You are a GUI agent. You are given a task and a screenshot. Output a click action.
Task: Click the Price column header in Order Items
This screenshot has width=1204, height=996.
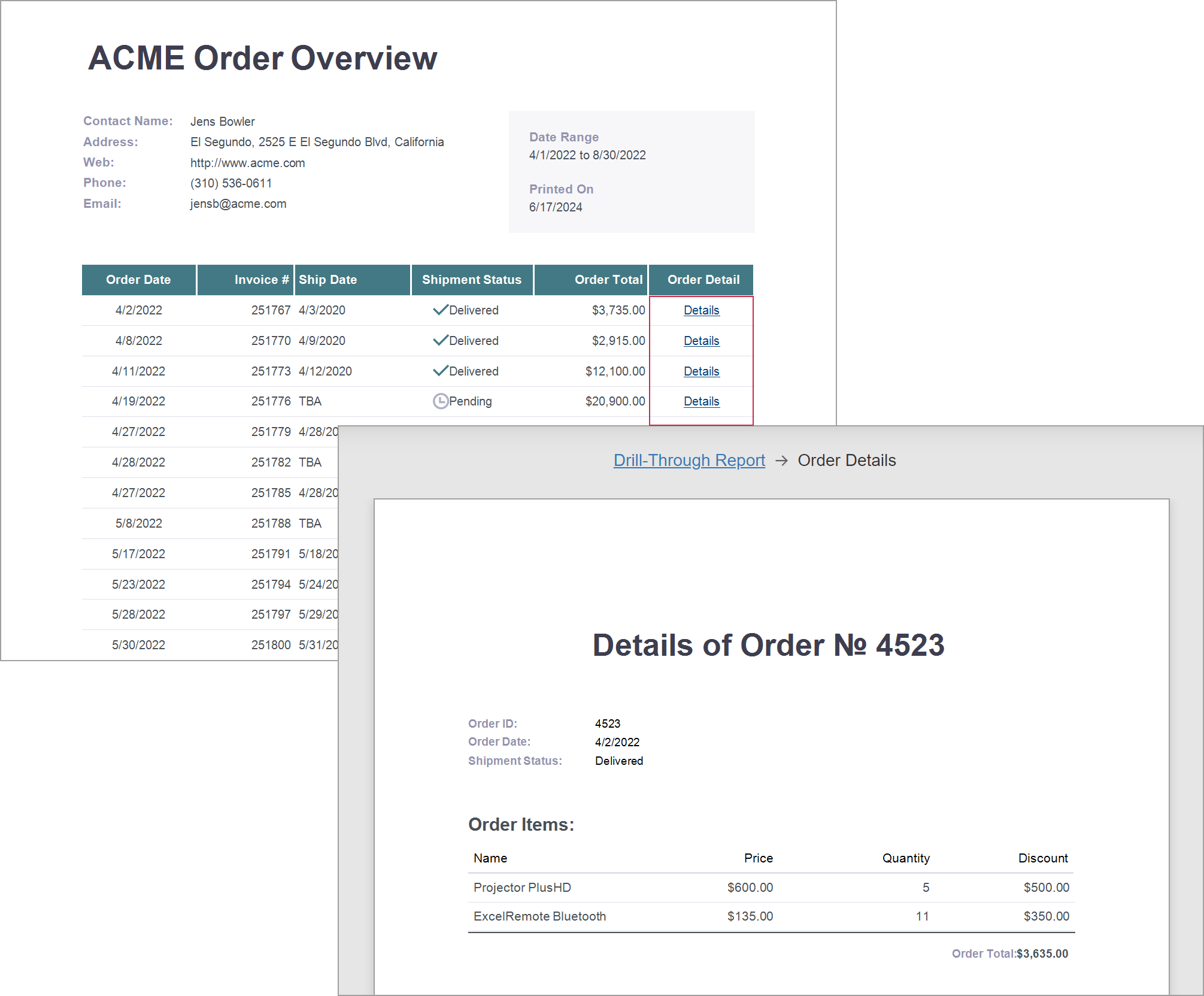click(x=759, y=858)
